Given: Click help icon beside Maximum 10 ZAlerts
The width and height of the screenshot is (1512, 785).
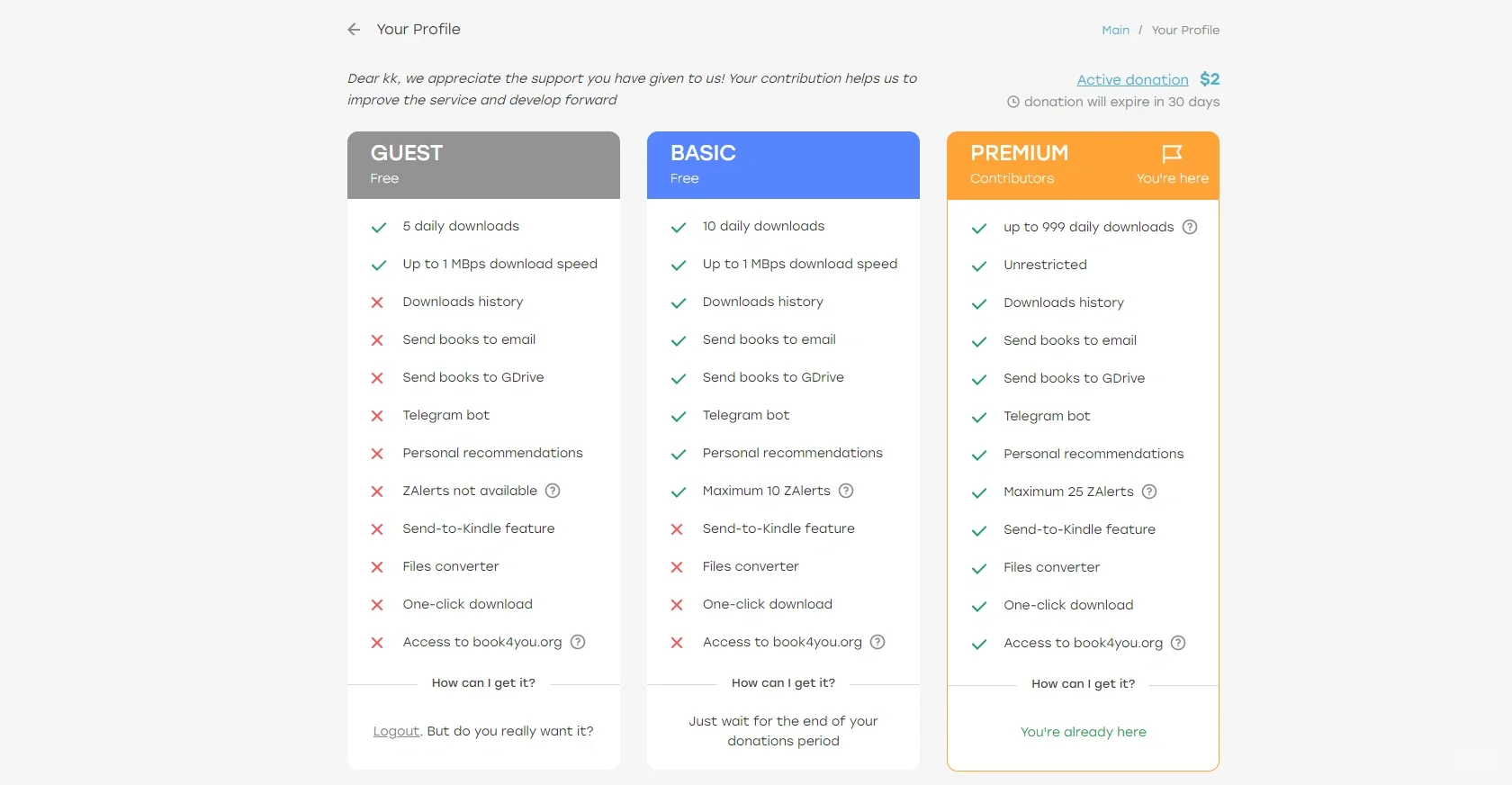Looking at the screenshot, I should 846,491.
